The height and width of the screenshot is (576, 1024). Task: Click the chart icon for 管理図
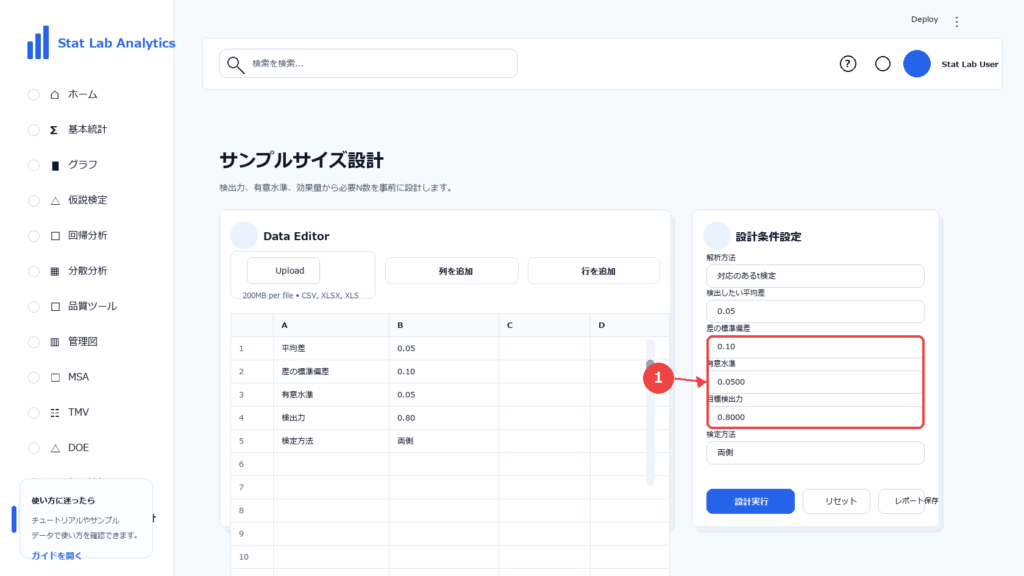tap(55, 342)
